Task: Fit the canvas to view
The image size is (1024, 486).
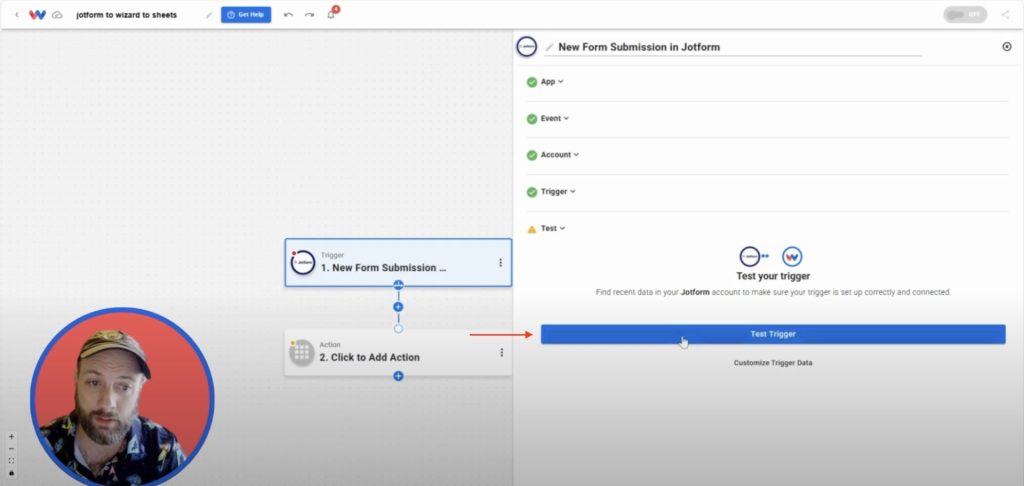Action: [11, 461]
